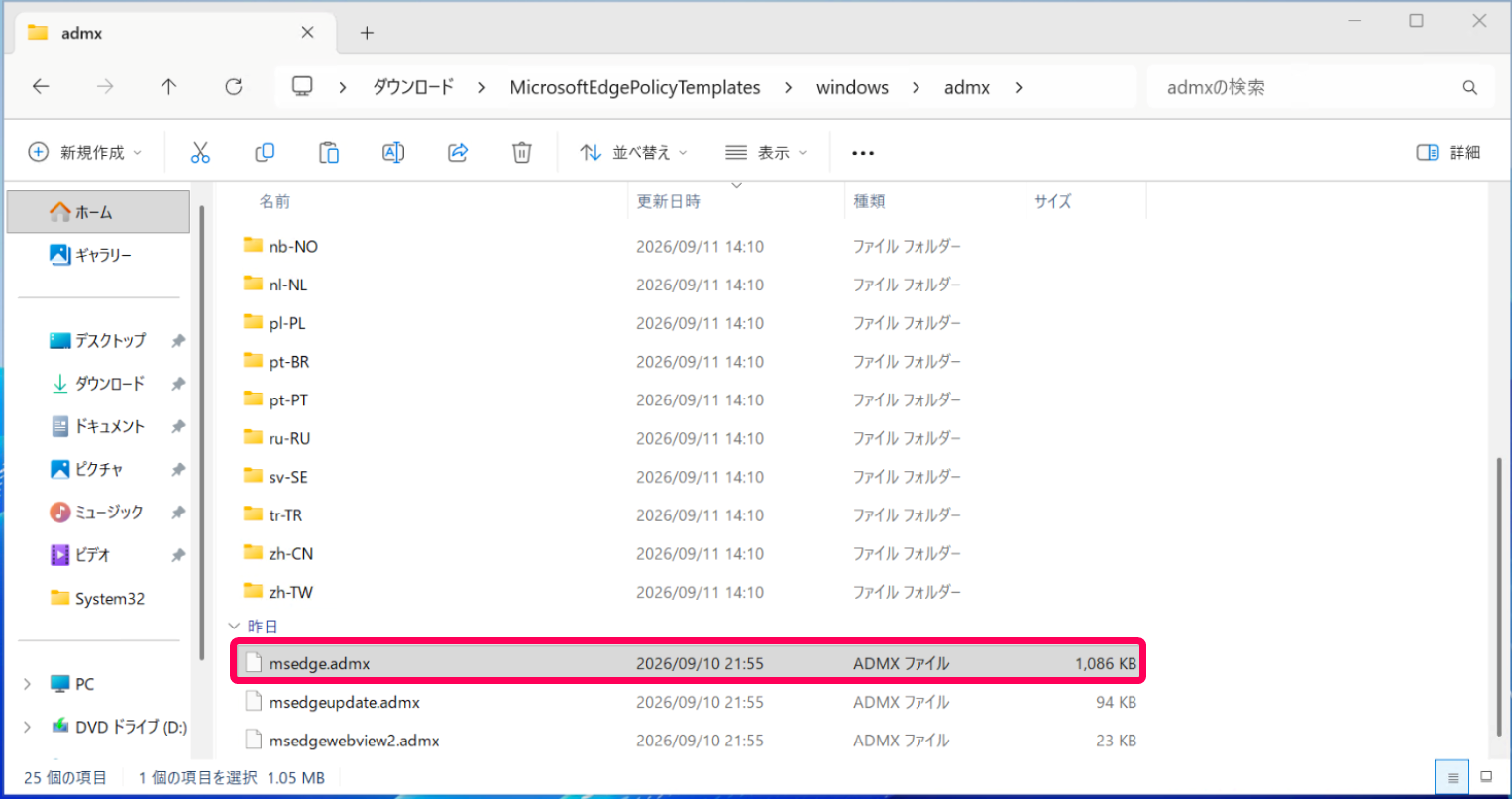Open the 並べ替え sort dropdown
This screenshot has height=799, width=1512.
[x=634, y=152]
